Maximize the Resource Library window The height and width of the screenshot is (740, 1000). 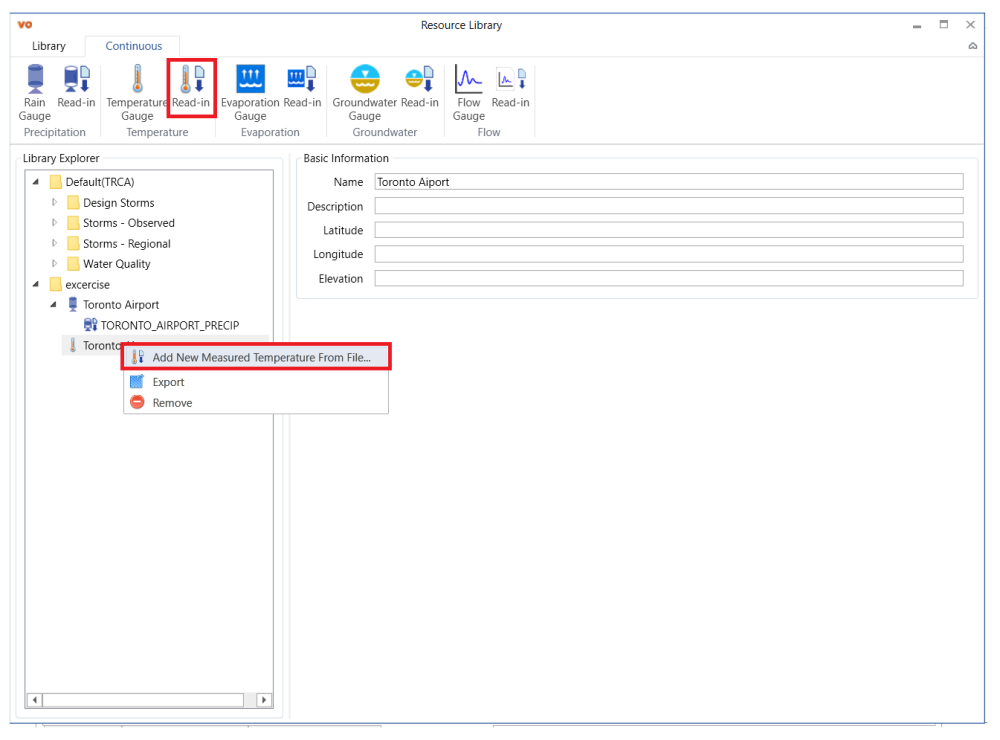944,25
